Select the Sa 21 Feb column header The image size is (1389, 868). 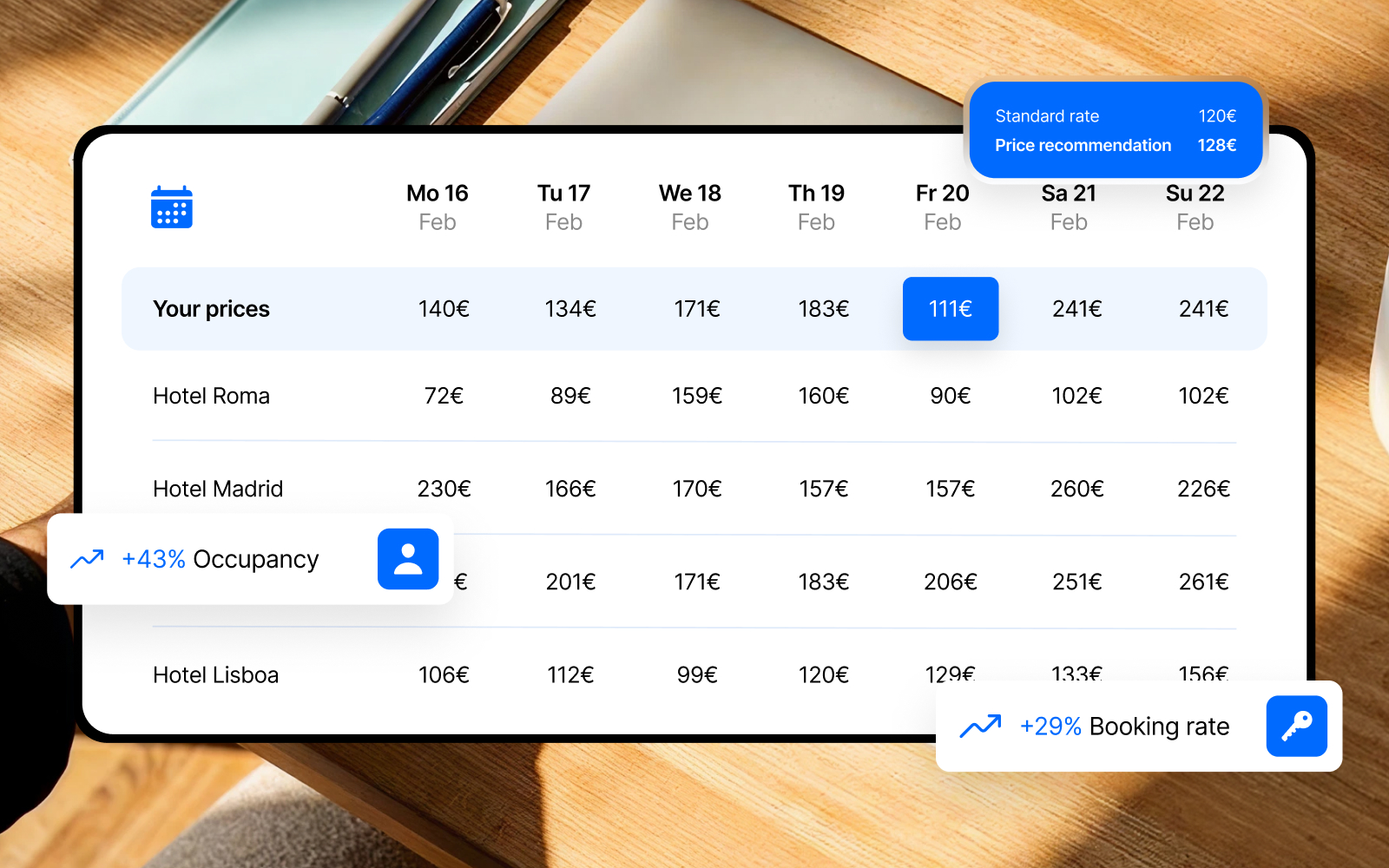1069,207
